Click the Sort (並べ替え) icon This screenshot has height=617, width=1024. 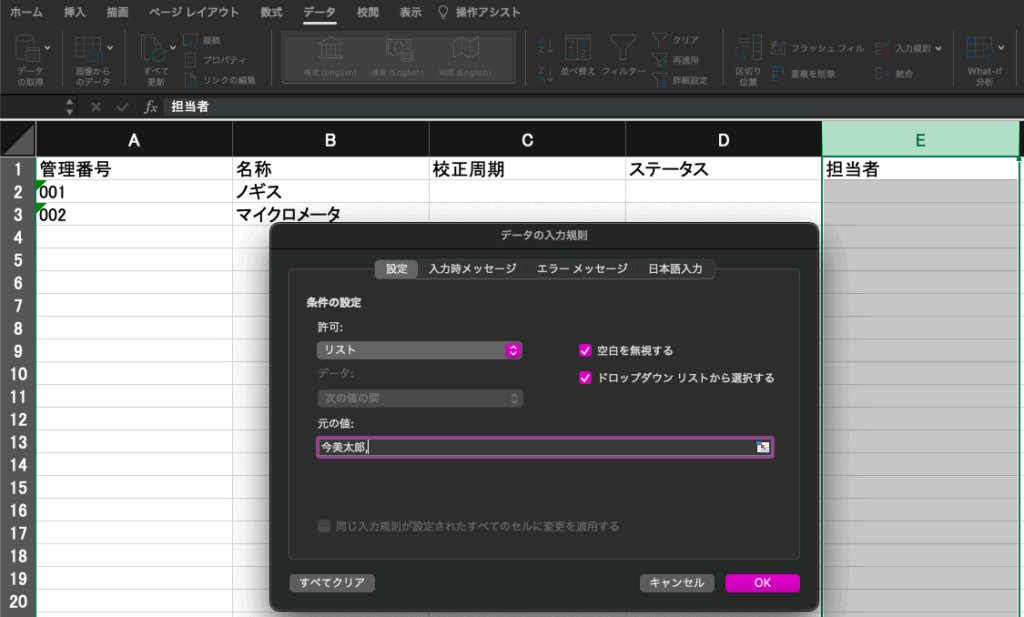[578, 50]
